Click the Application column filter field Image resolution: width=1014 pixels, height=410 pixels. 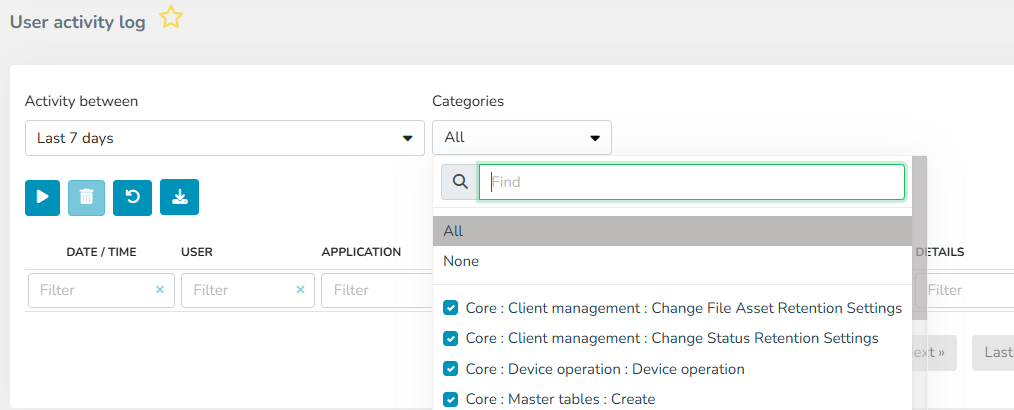coord(364,290)
